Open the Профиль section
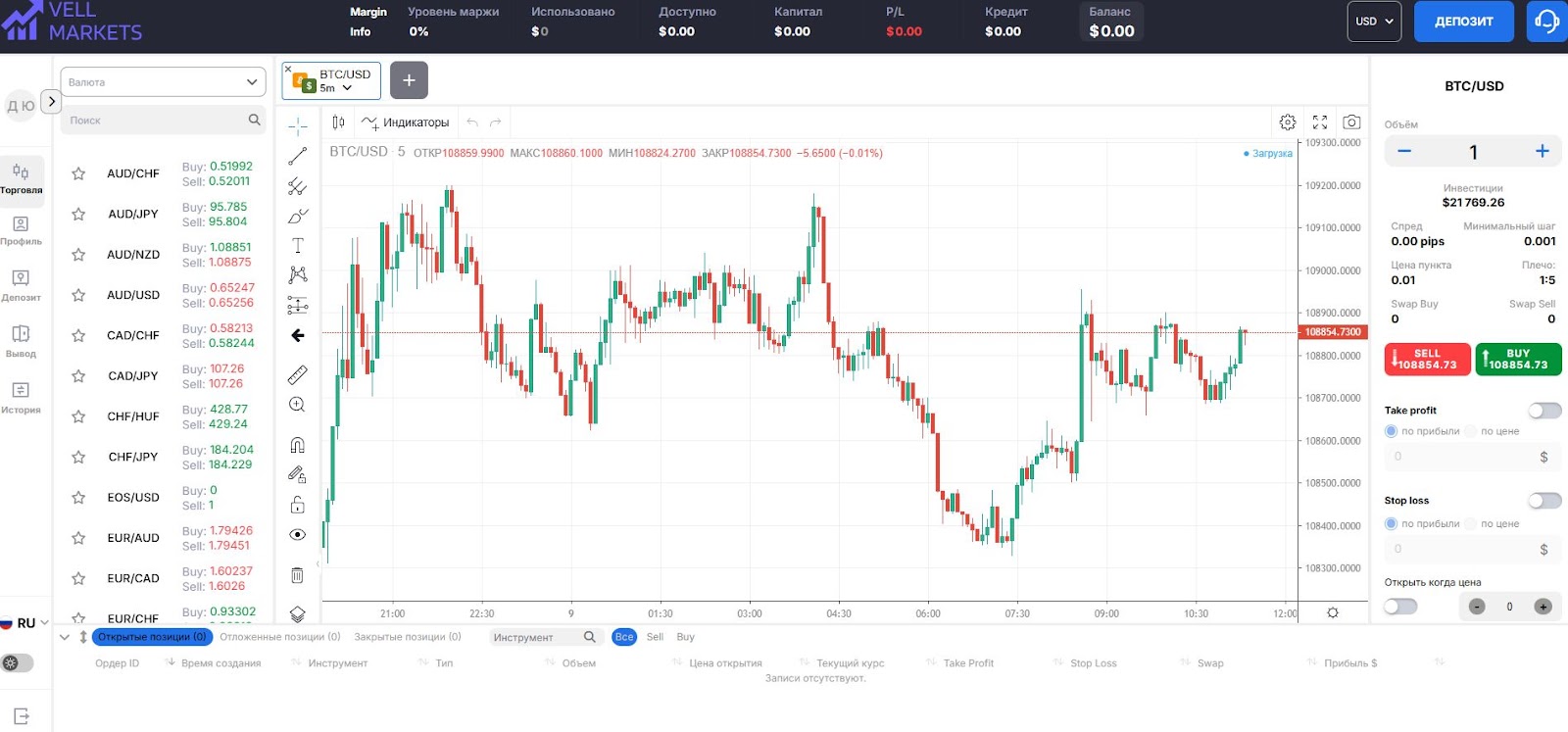Viewport: 1568px width, 732px height. pyautogui.click(x=22, y=231)
